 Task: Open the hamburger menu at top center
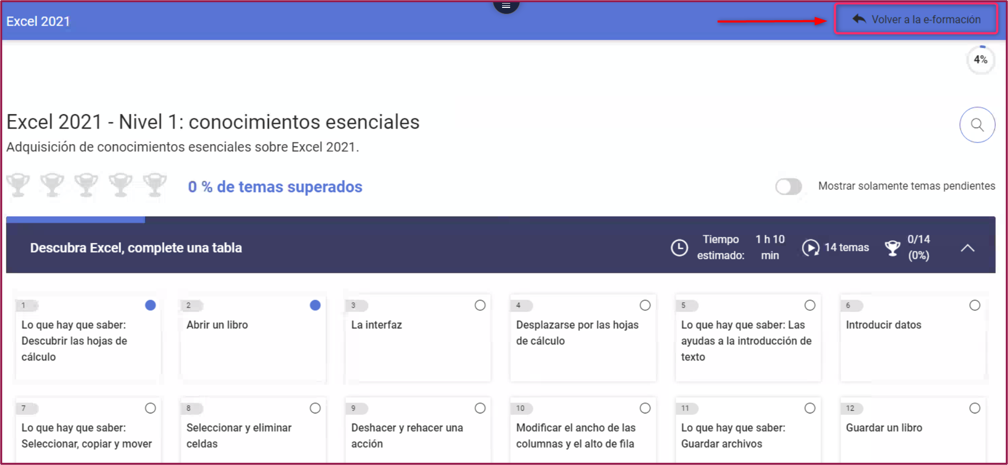point(506,5)
